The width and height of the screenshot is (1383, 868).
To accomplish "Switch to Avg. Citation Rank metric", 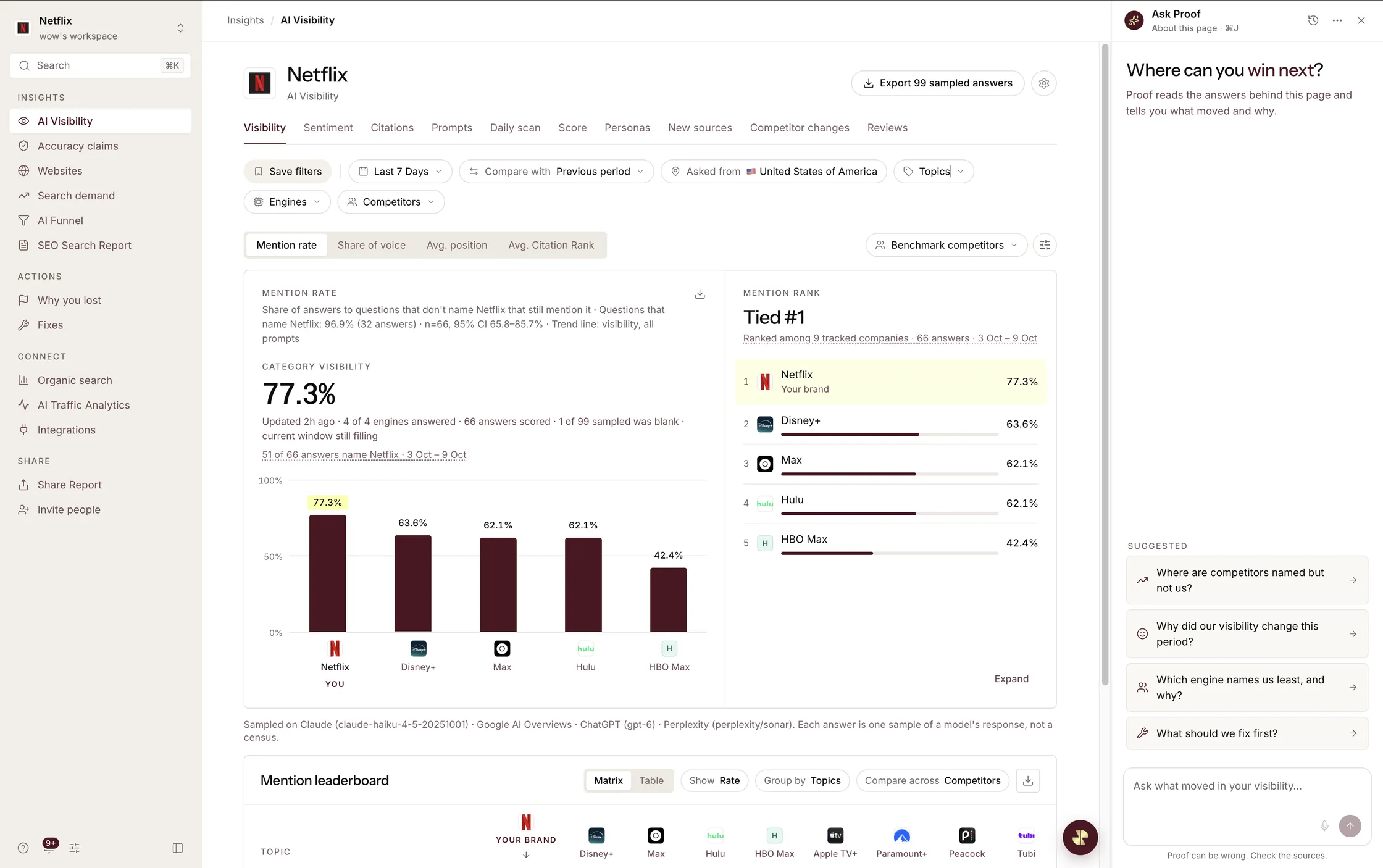I will tap(551, 245).
